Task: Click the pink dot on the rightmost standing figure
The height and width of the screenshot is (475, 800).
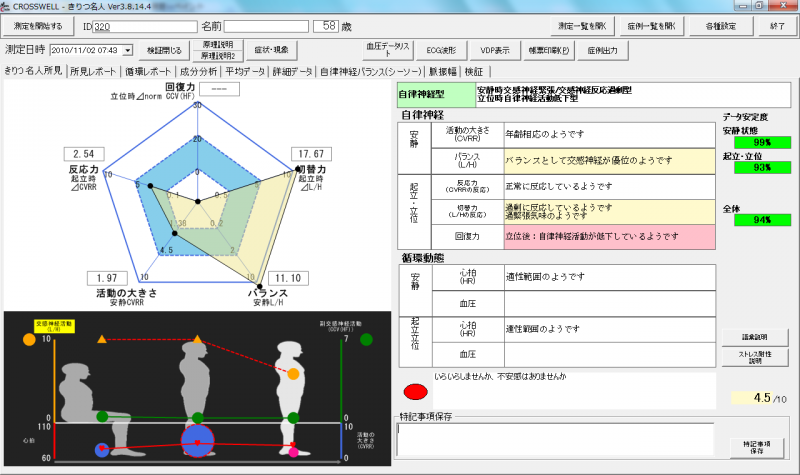Action: click(x=293, y=453)
